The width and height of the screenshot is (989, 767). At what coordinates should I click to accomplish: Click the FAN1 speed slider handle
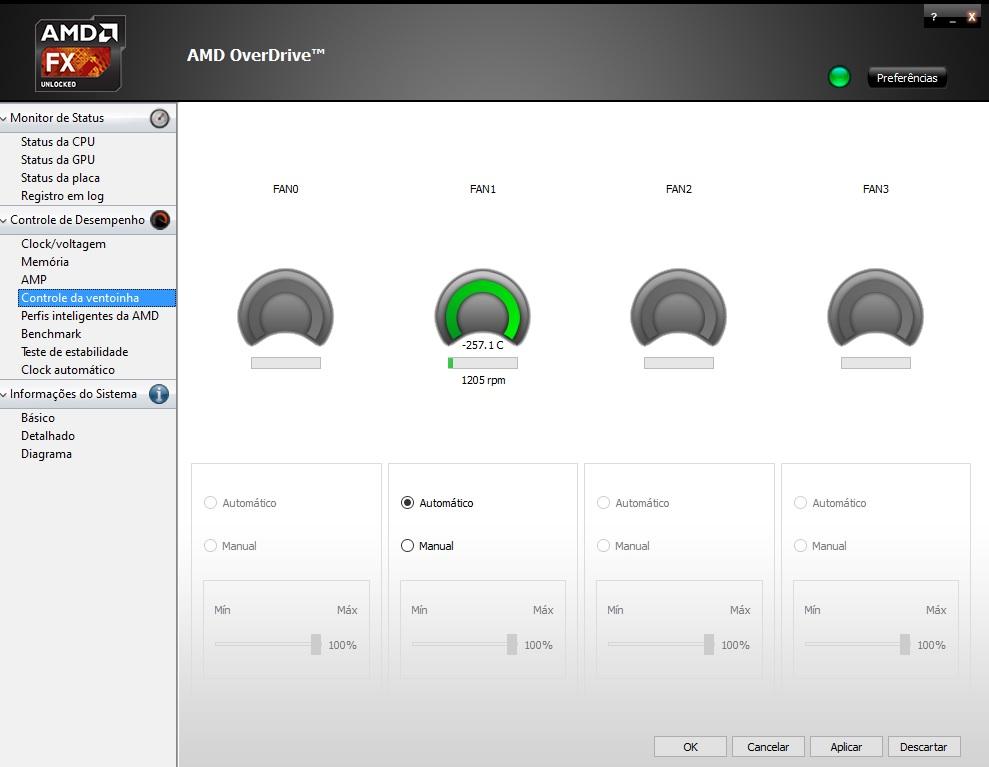(512, 645)
